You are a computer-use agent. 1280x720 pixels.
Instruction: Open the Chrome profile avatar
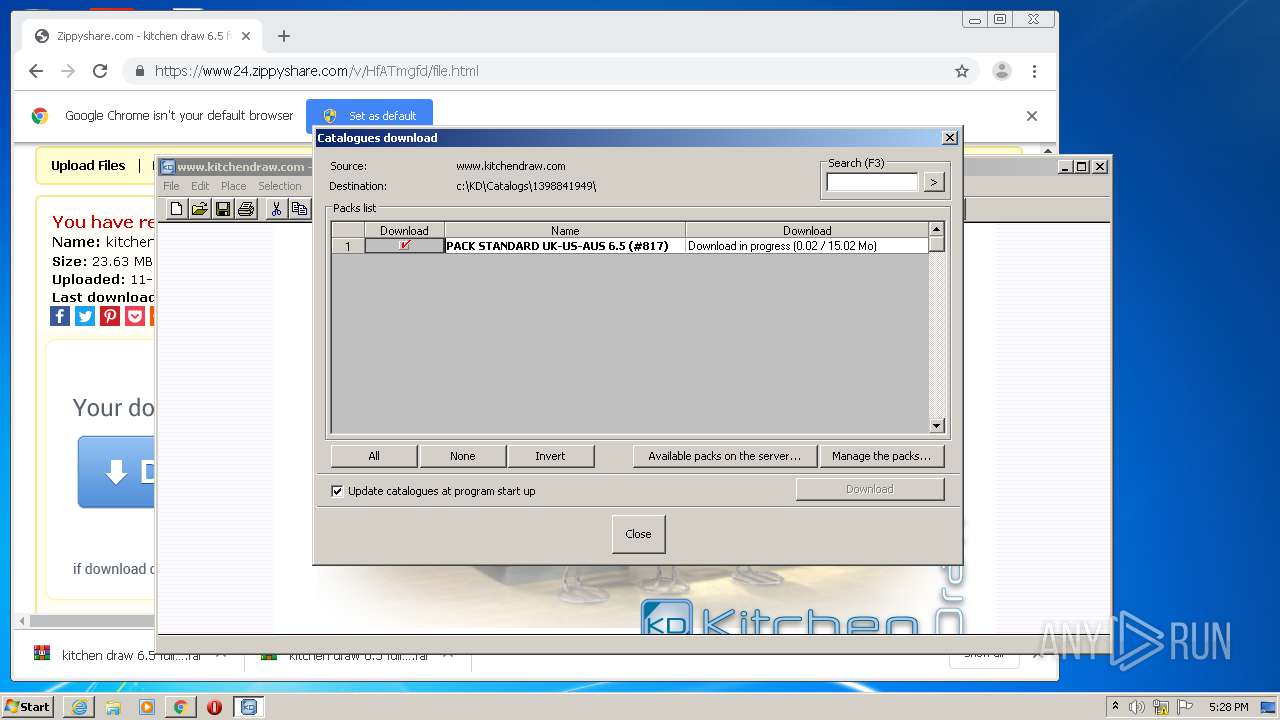1001,71
